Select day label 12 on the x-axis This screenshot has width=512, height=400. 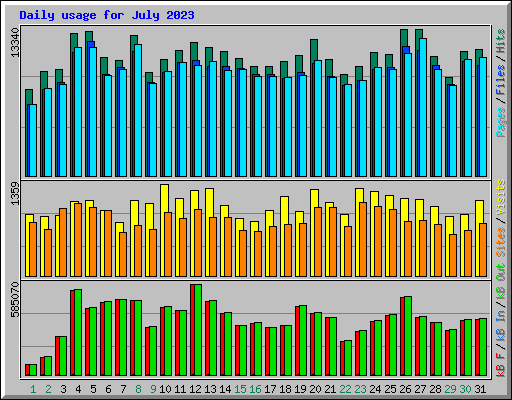pos(195,389)
